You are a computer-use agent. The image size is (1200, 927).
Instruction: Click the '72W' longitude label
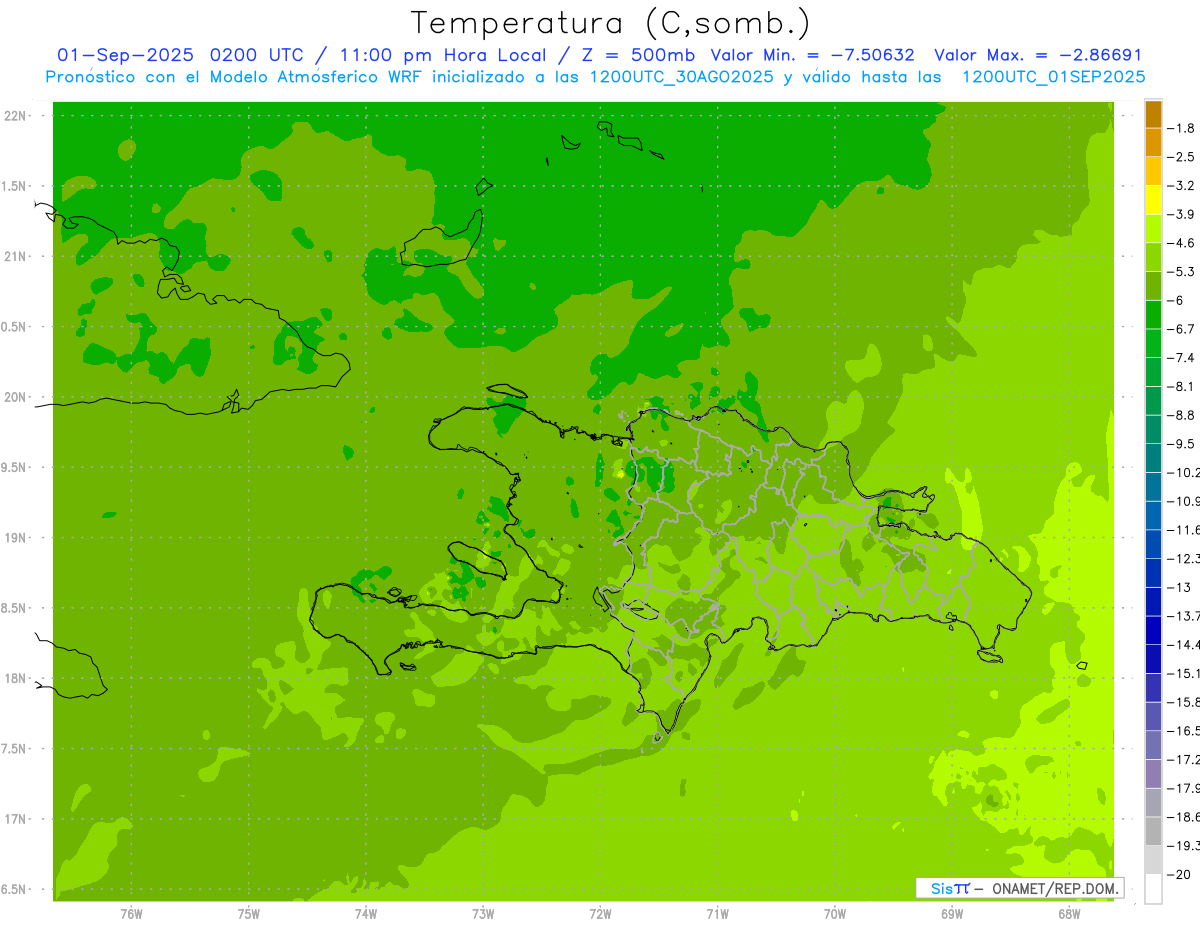600,914
